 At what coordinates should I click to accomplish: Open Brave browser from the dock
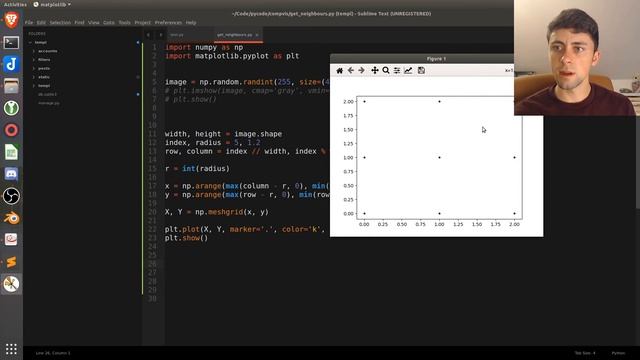11,20
